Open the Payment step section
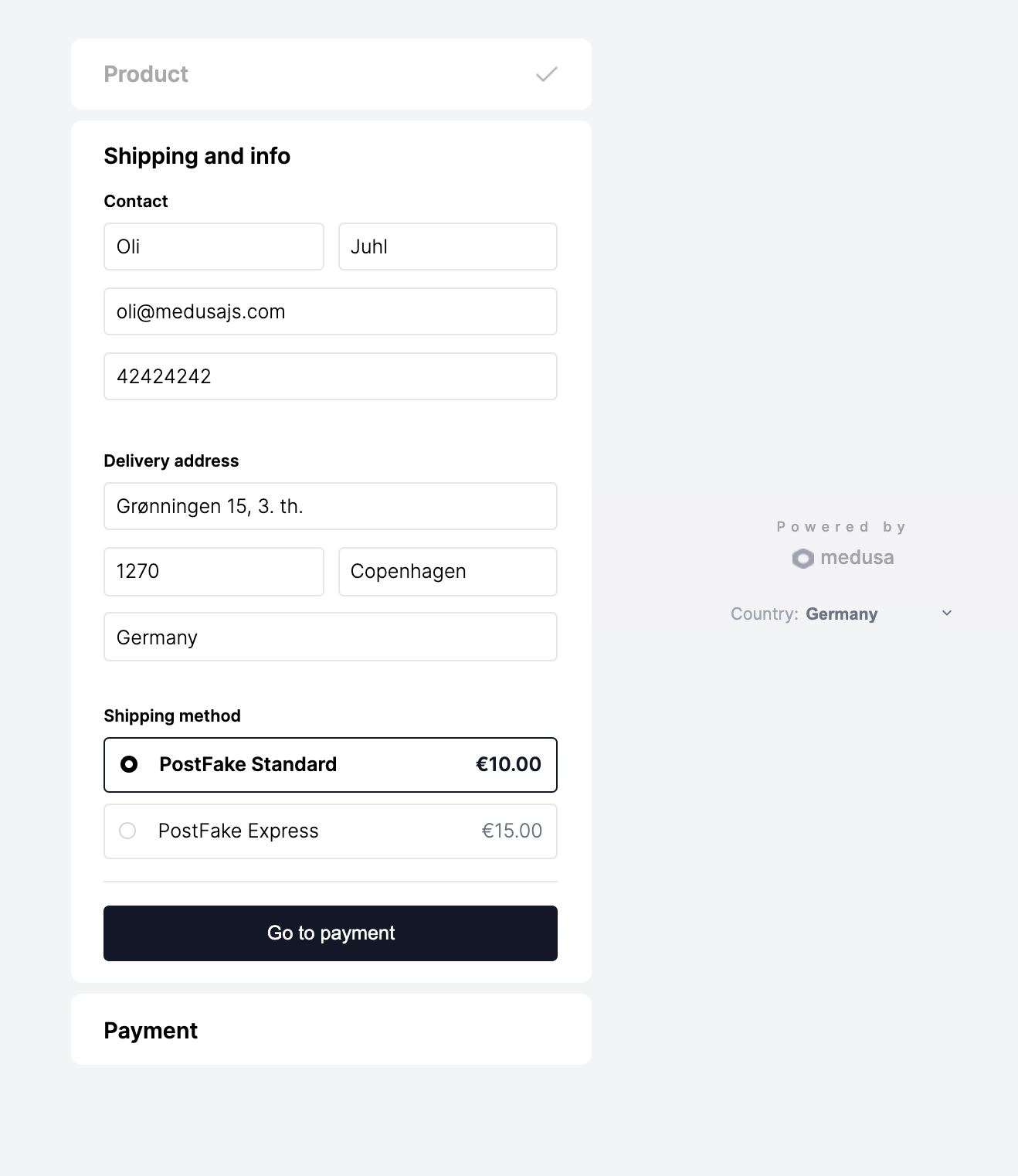 (x=151, y=1031)
